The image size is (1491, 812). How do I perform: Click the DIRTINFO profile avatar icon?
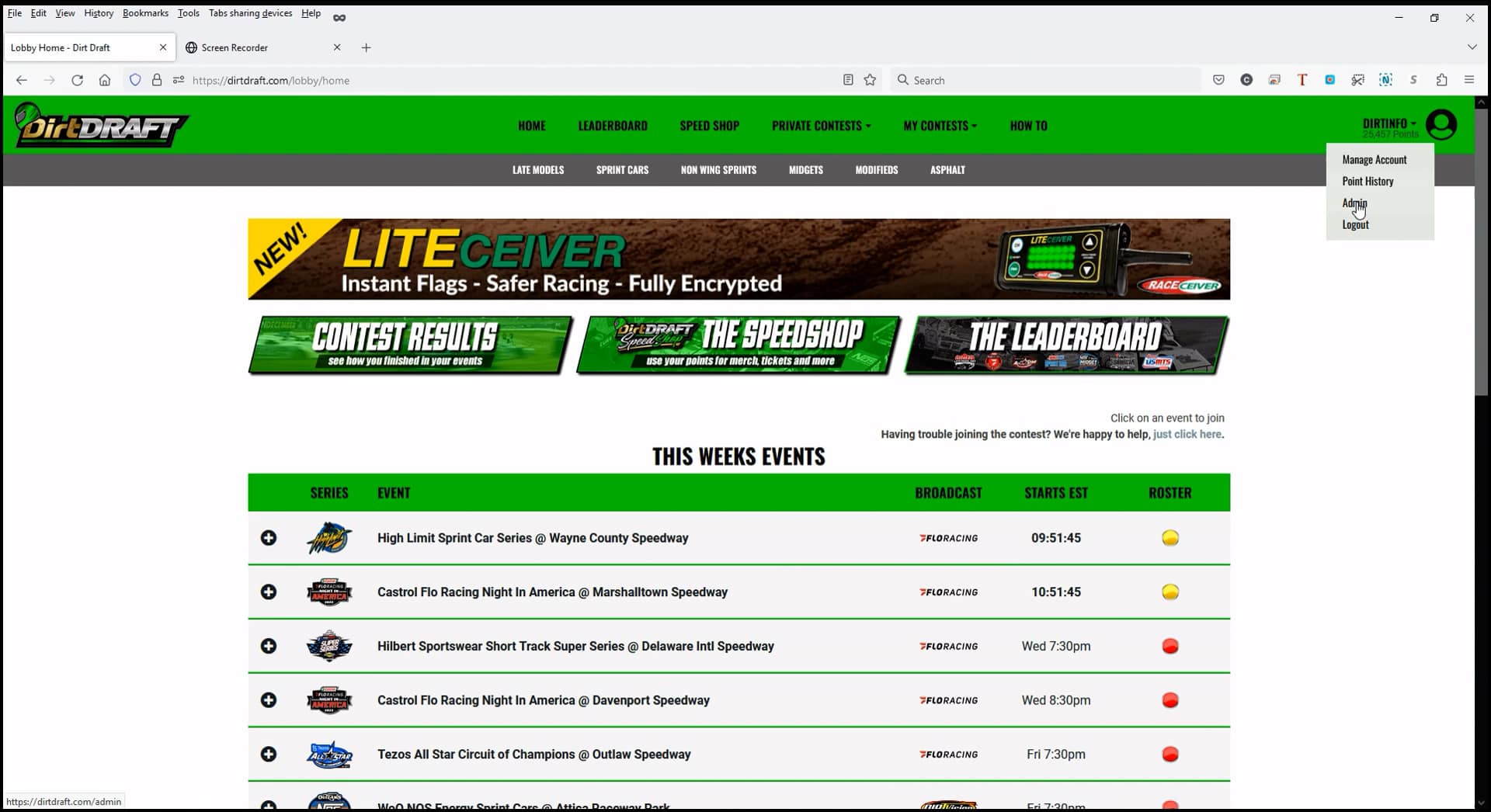[x=1443, y=124]
